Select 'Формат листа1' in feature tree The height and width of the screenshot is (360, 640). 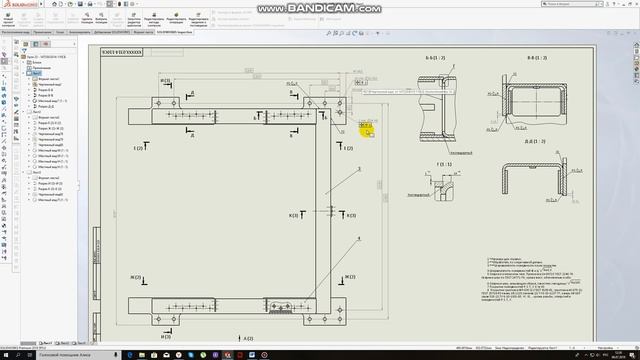[49, 79]
